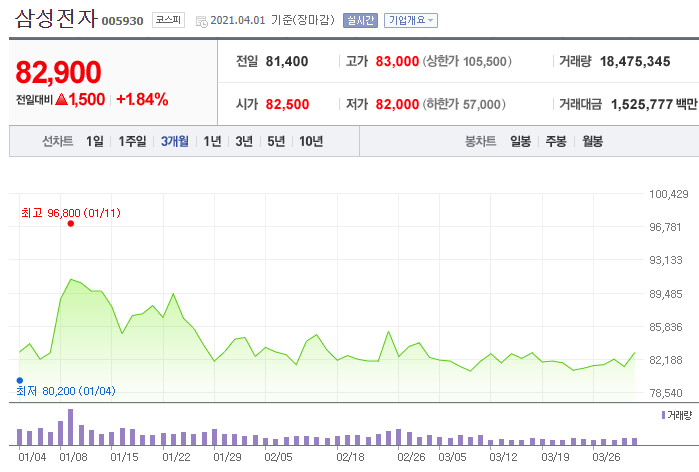Switch to the 주봉 candle chart

click(556, 141)
